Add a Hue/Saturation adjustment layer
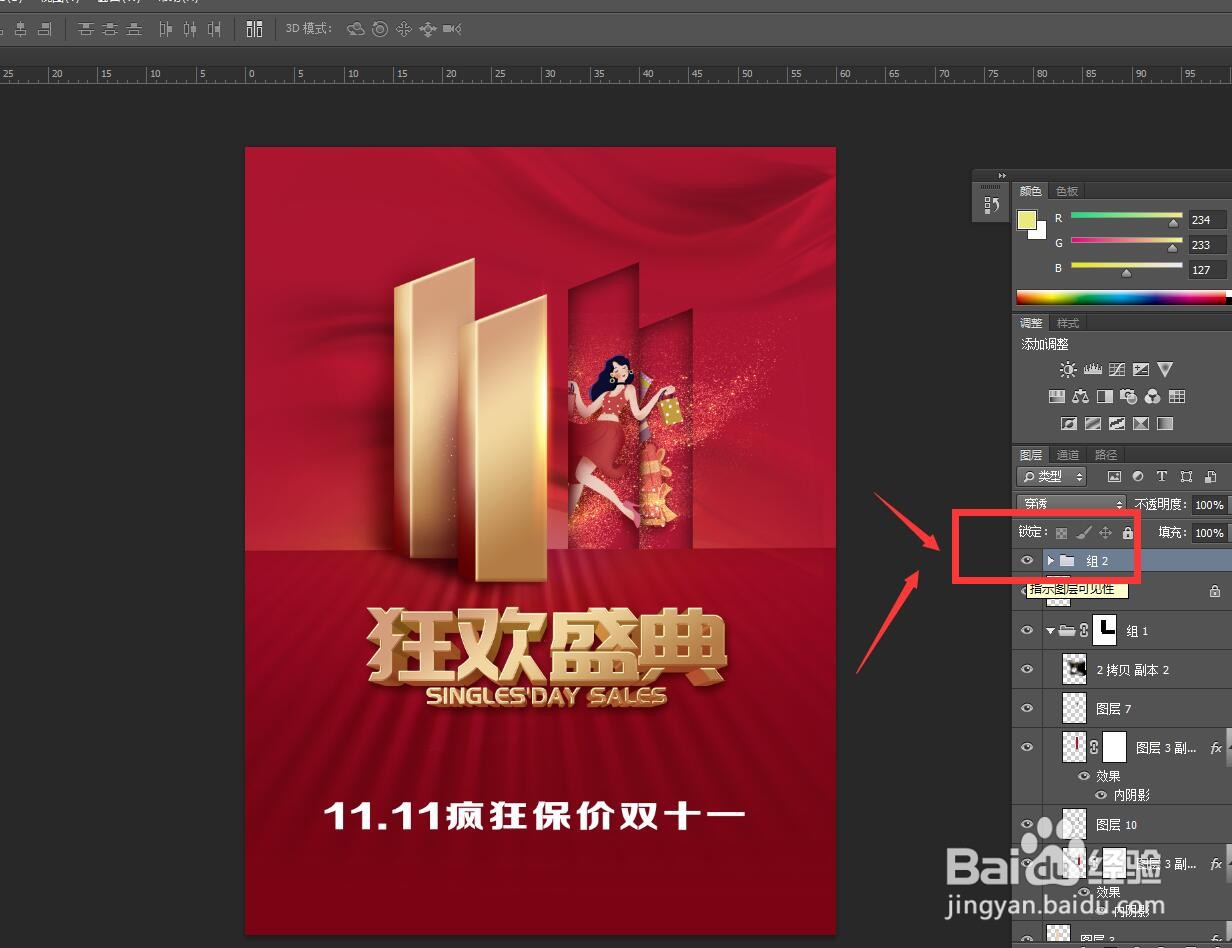 [x=1057, y=396]
